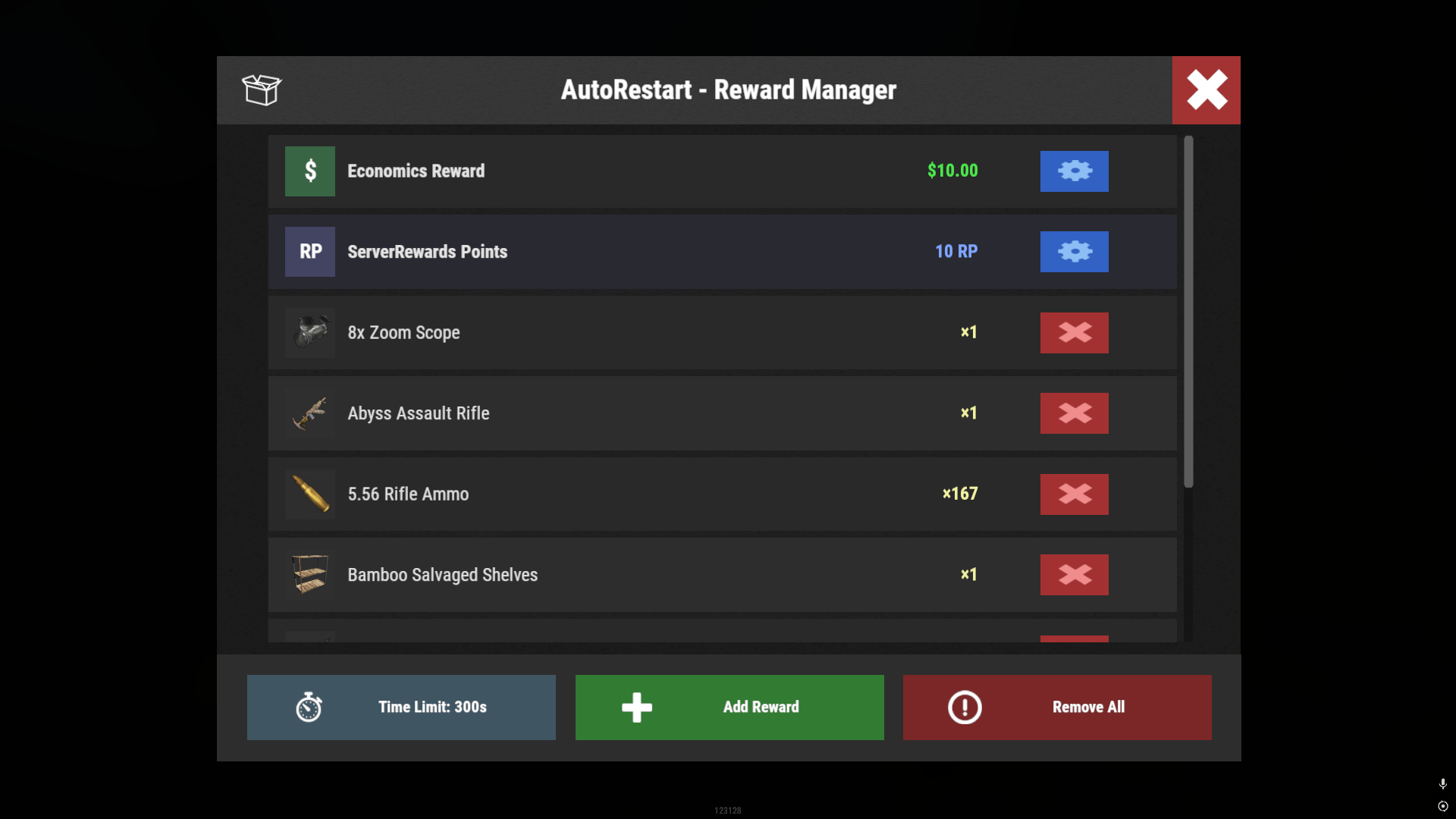Open Economics Reward settings gear
This screenshot has width=1456, height=819.
click(1074, 171)
